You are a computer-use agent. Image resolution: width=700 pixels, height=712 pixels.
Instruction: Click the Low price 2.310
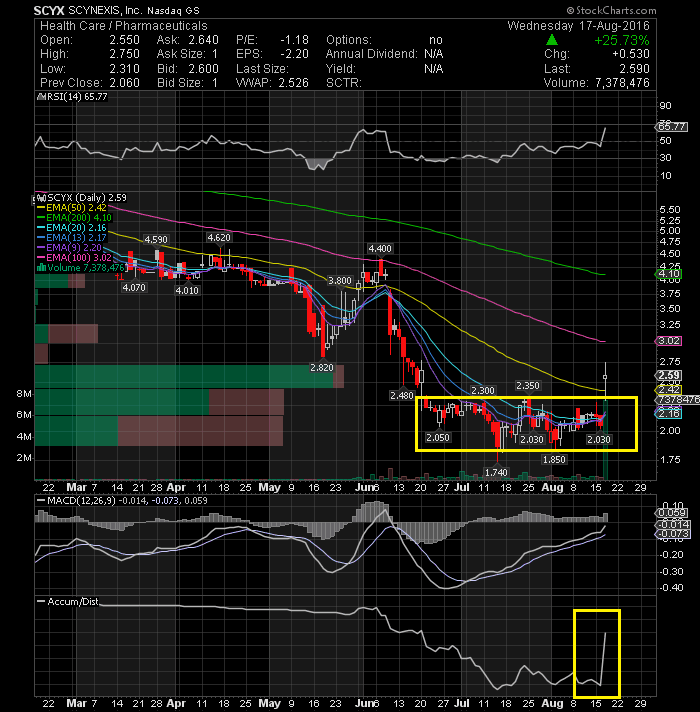click(124, 69)
